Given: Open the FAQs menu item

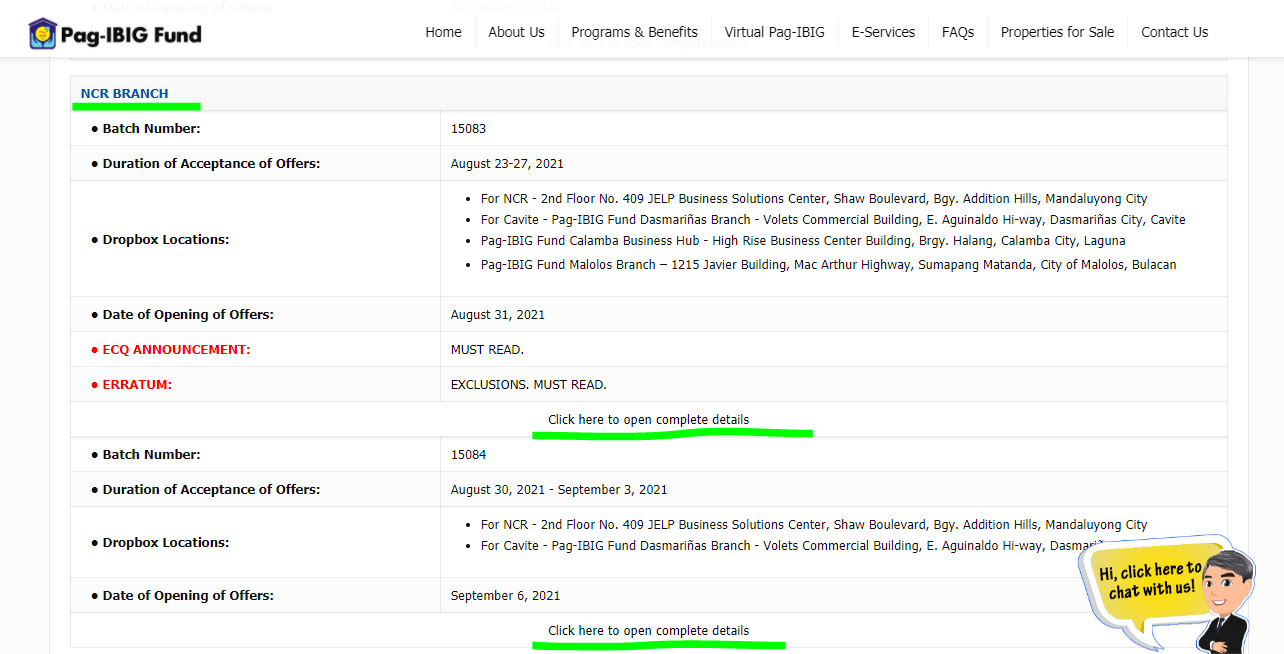Looking at the screenshot, I should pos(958,32).
